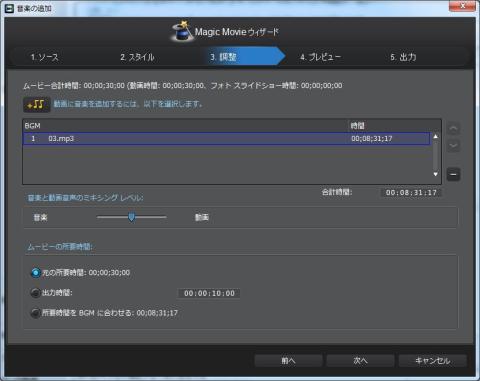
Task: Select the fit duration to BGM radio button
Action: pyautogui.click(x=35, y=313)
